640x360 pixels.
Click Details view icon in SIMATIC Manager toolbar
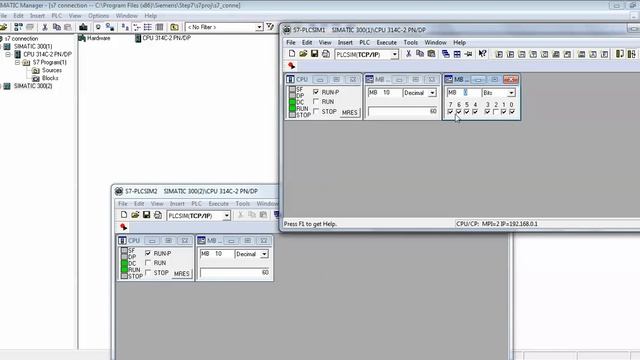pos(160,27)
